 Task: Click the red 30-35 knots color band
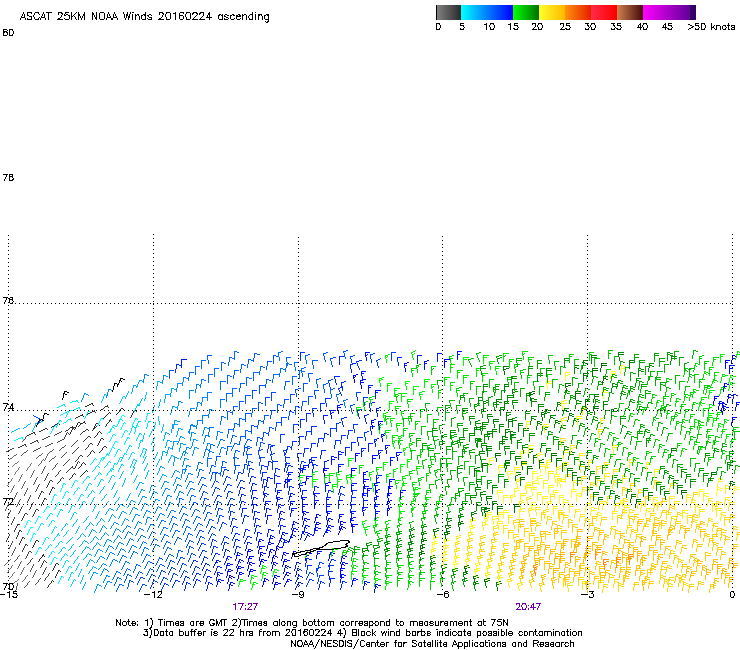pos(604,12)
